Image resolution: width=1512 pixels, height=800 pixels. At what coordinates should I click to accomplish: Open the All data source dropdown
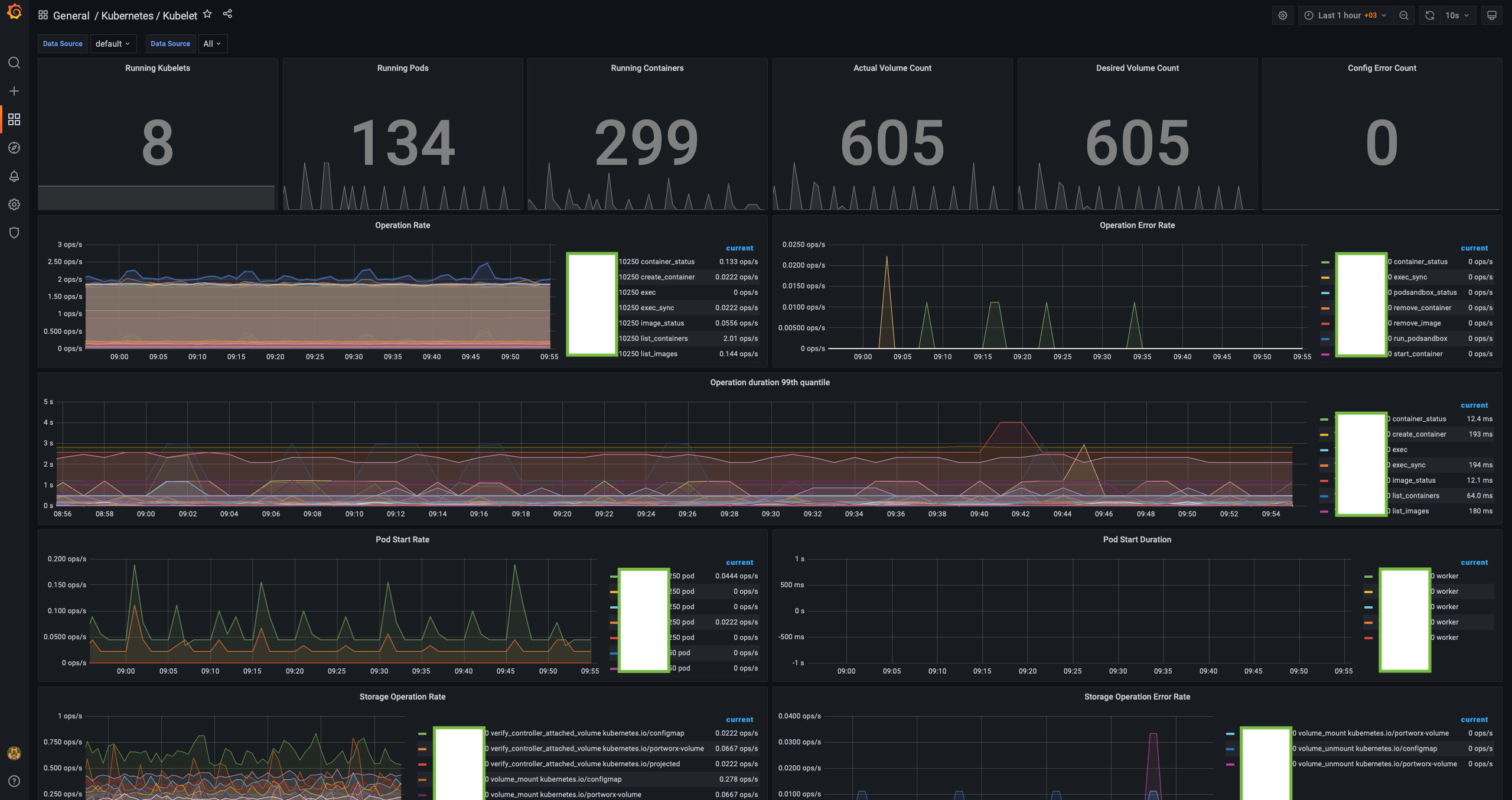(x=212, y=44)
